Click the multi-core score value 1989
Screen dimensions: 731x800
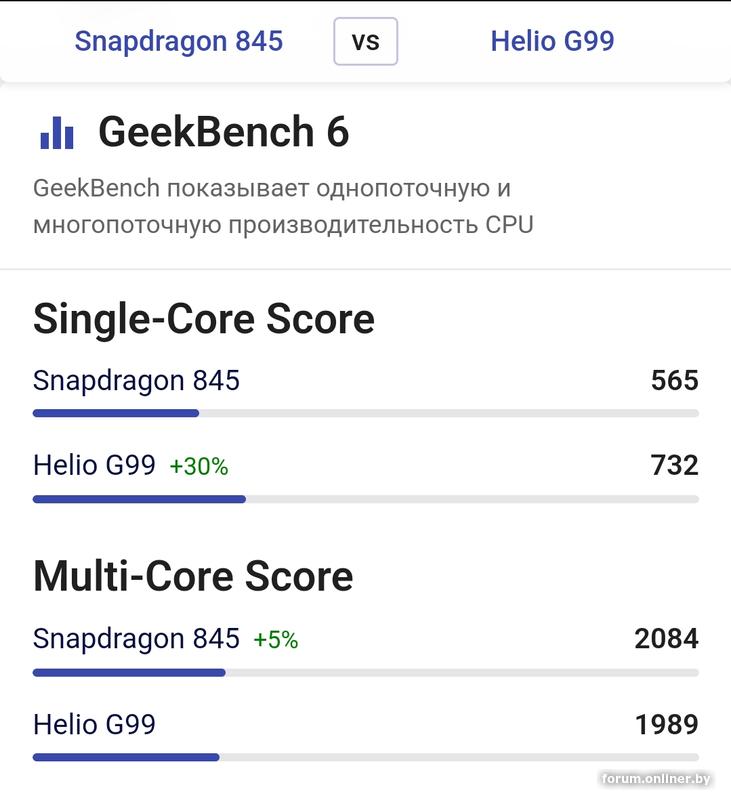click(x=666, y=724)
